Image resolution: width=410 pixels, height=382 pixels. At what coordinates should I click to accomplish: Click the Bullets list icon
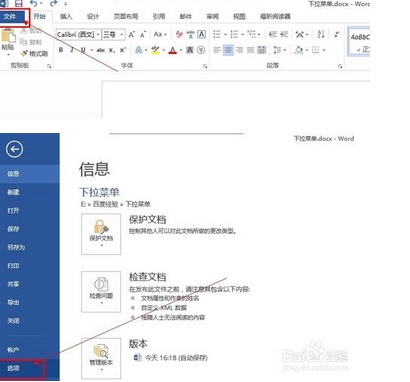coord(217,34)
